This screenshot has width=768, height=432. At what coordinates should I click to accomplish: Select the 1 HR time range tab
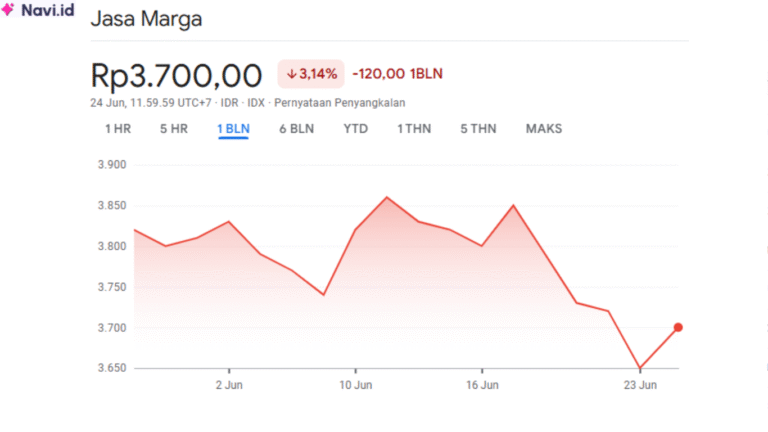click(118, 129)
